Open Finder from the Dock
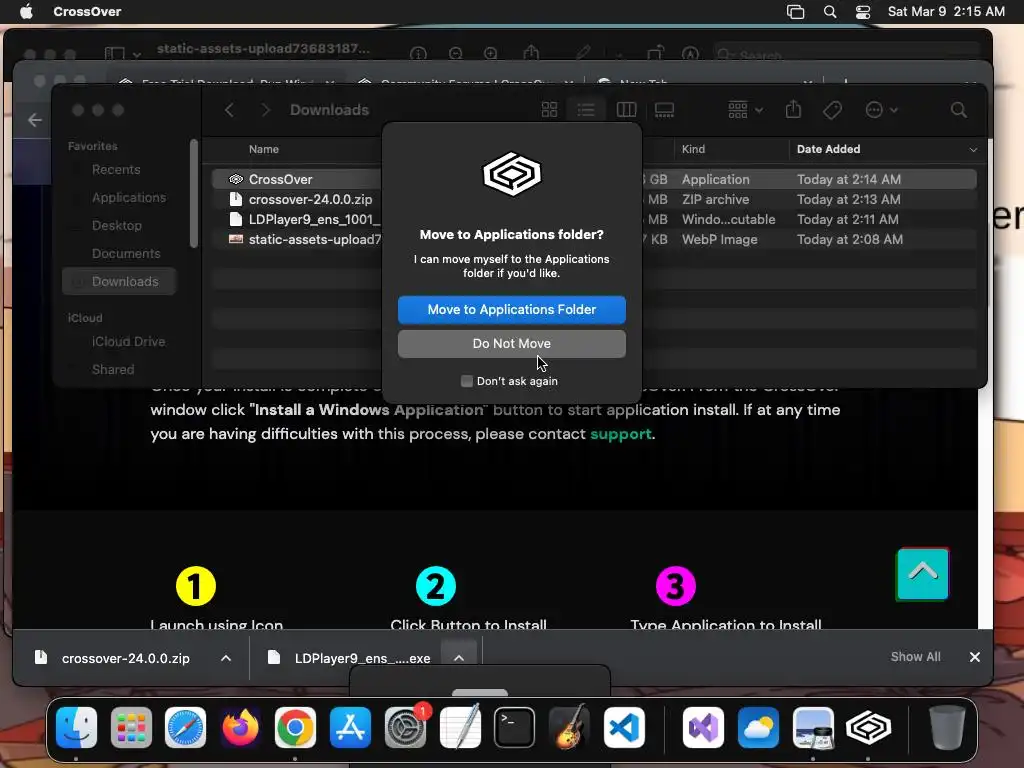 76,727
